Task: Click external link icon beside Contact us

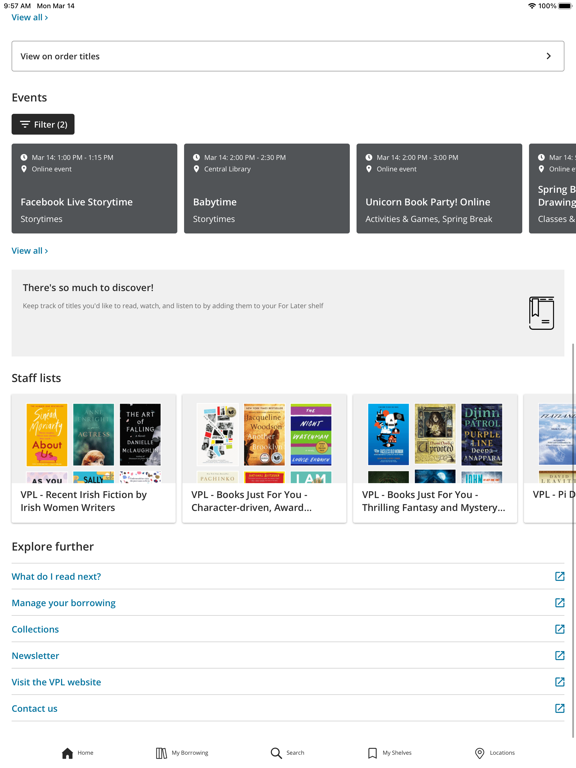Action: point(559,709)
